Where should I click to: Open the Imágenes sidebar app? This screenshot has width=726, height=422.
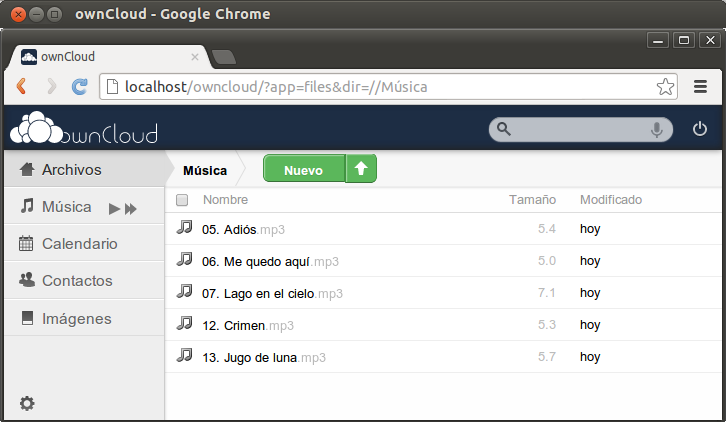click(85, 318)
